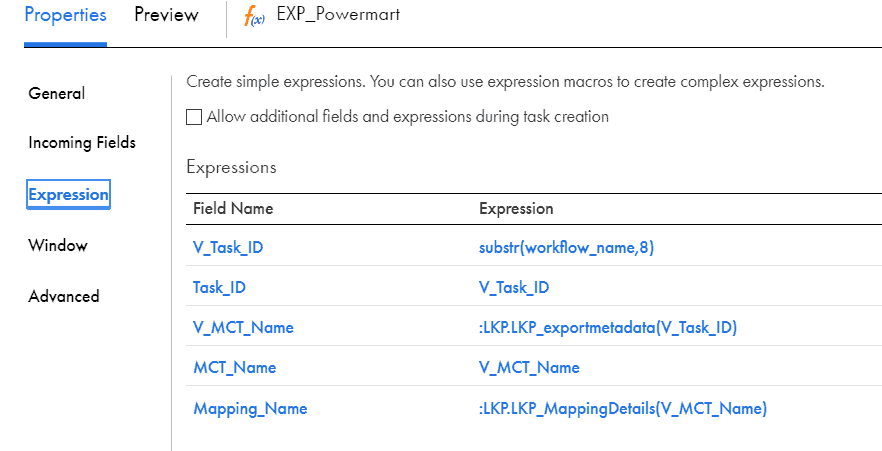This screenshot has height=451, width=882.
Task: Click the Field Name column header
Action: tap(233, 209)
